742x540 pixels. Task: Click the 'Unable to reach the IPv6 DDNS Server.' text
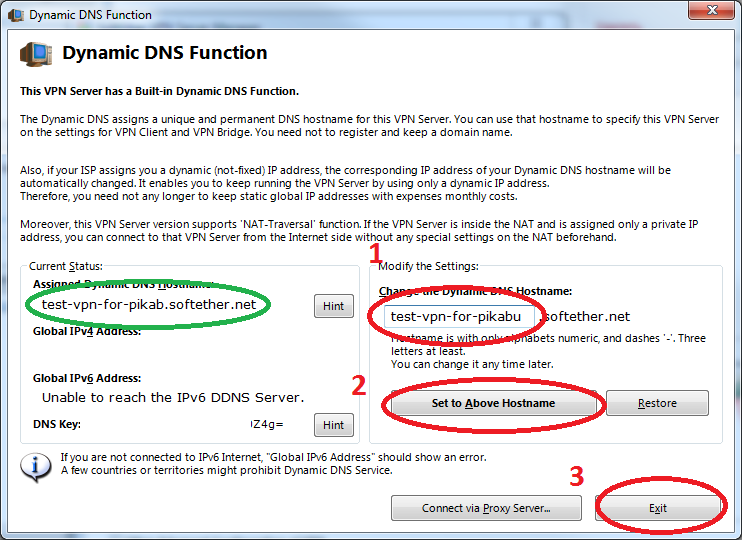(x=173, y=398)
